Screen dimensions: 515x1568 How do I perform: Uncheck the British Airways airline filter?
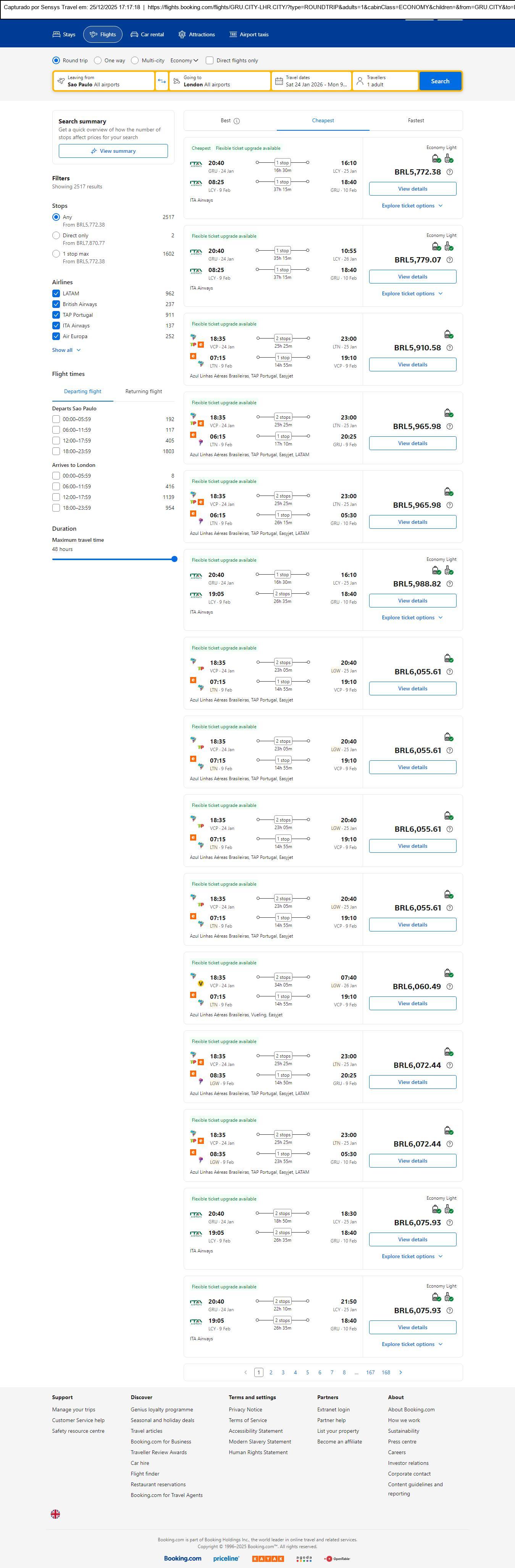[x=56, y=305]
